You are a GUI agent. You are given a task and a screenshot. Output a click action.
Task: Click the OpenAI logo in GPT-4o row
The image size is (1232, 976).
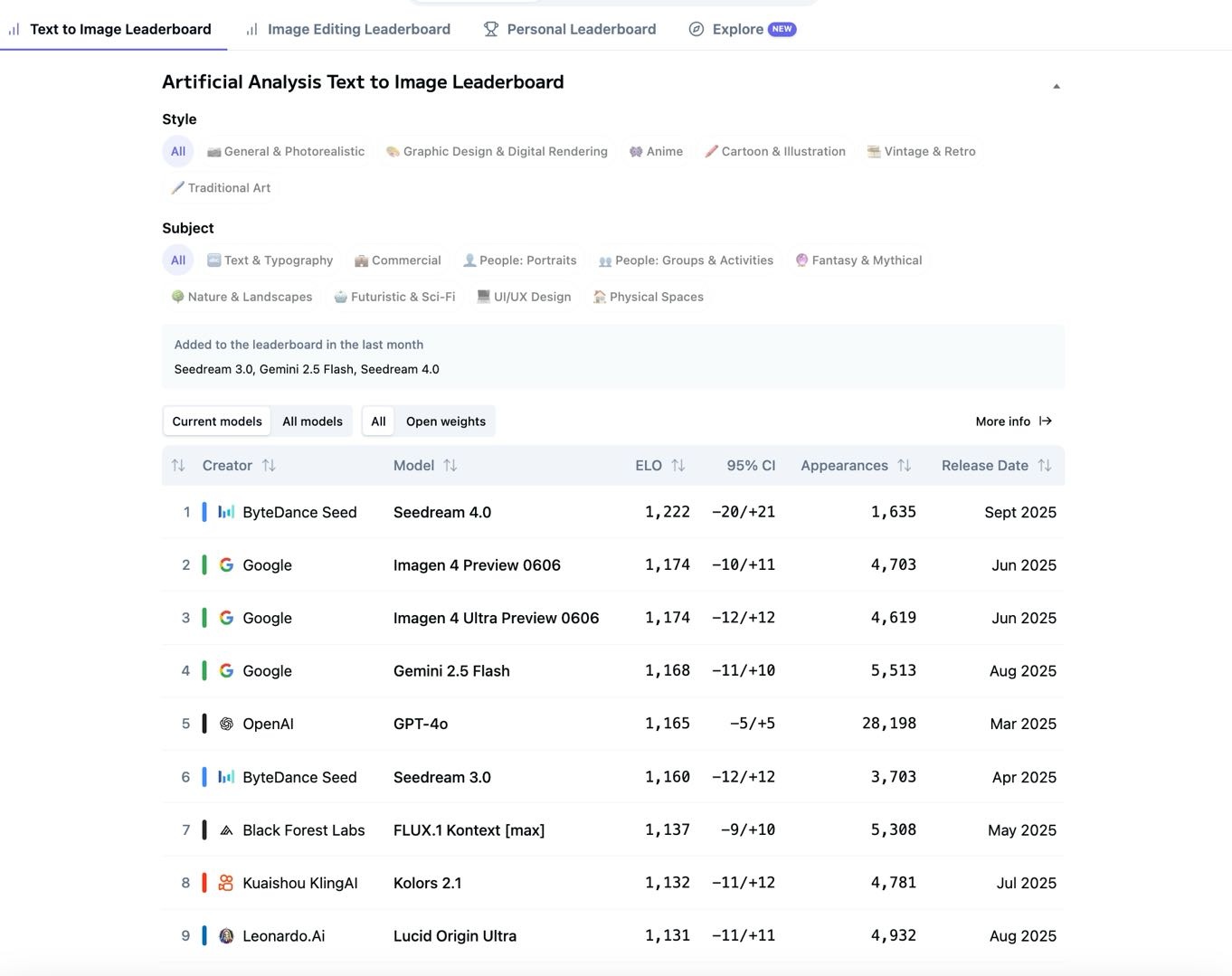click(226, 724)
